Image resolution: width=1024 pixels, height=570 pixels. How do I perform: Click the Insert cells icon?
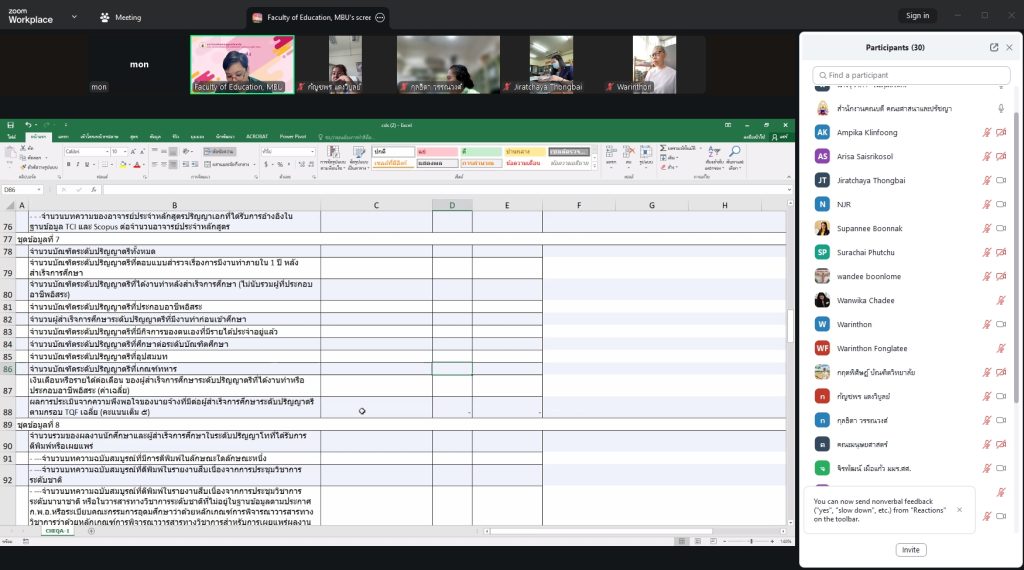611,153
